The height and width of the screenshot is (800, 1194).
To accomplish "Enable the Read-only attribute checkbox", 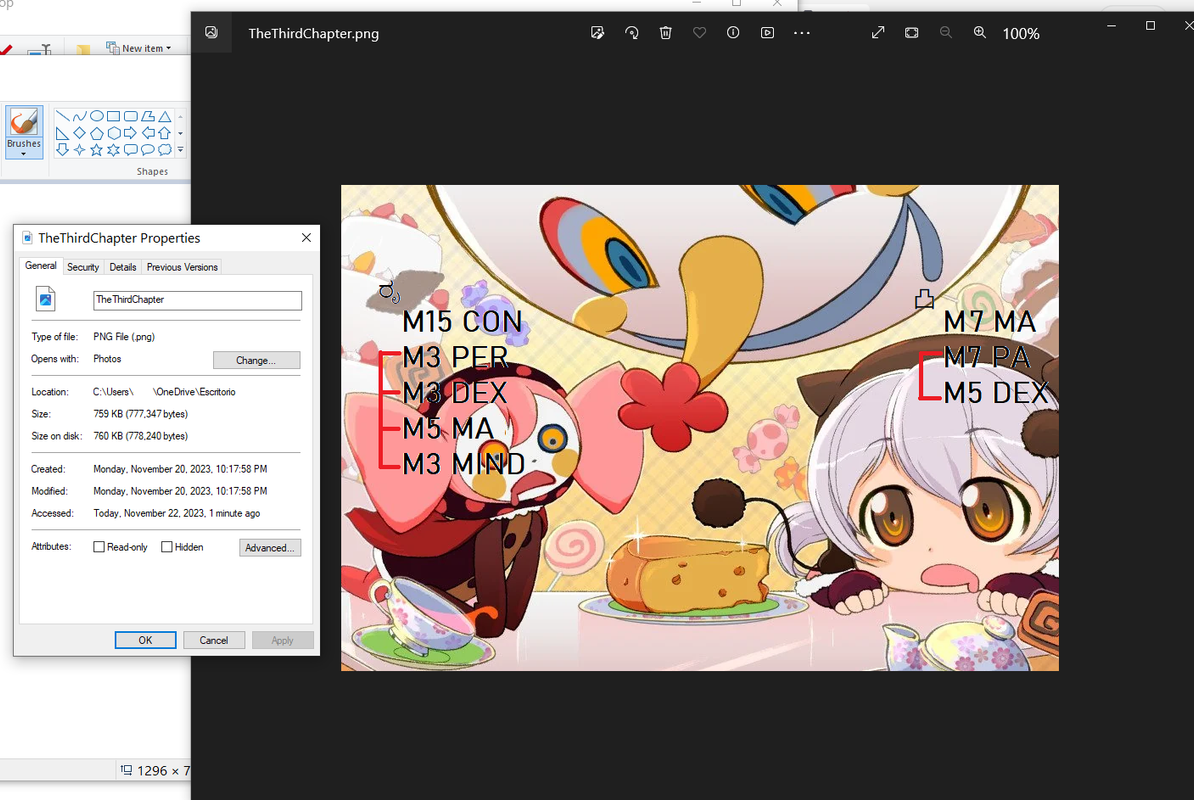I will click(x=99, y=547).
